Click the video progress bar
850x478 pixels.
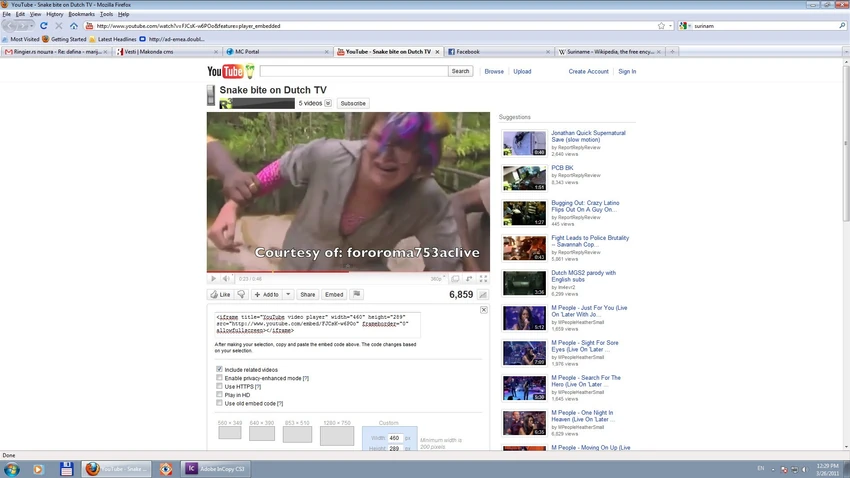click(x=348, y=272)
